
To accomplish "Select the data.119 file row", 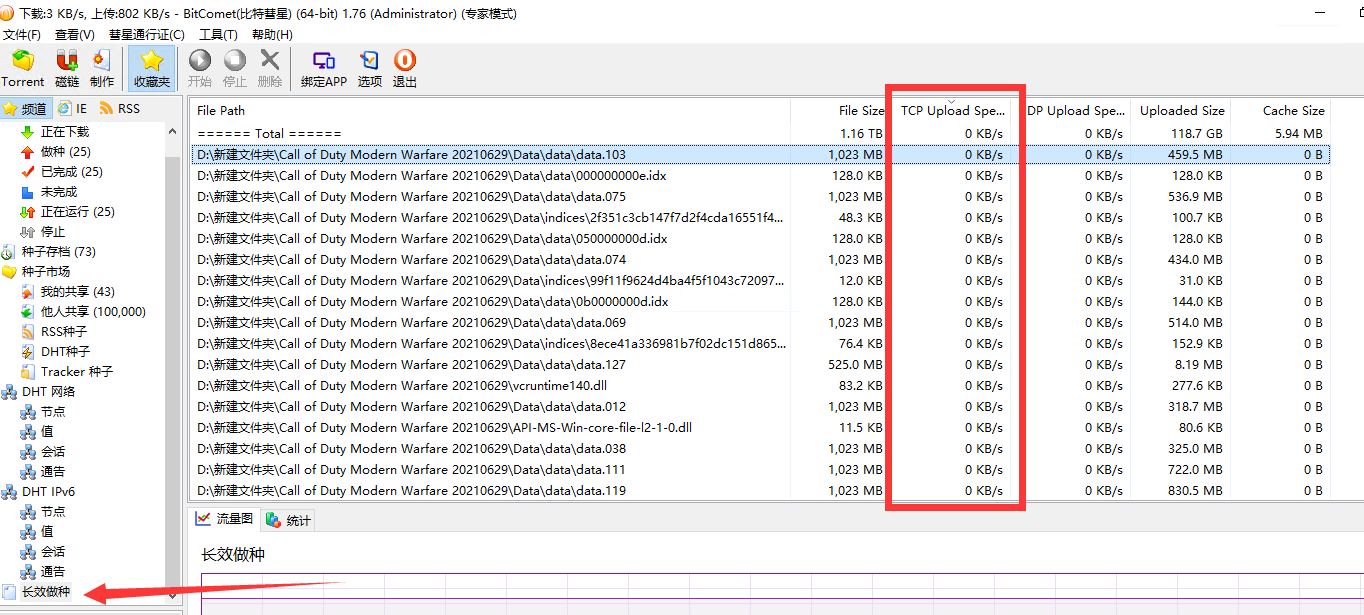I will 760,490.
